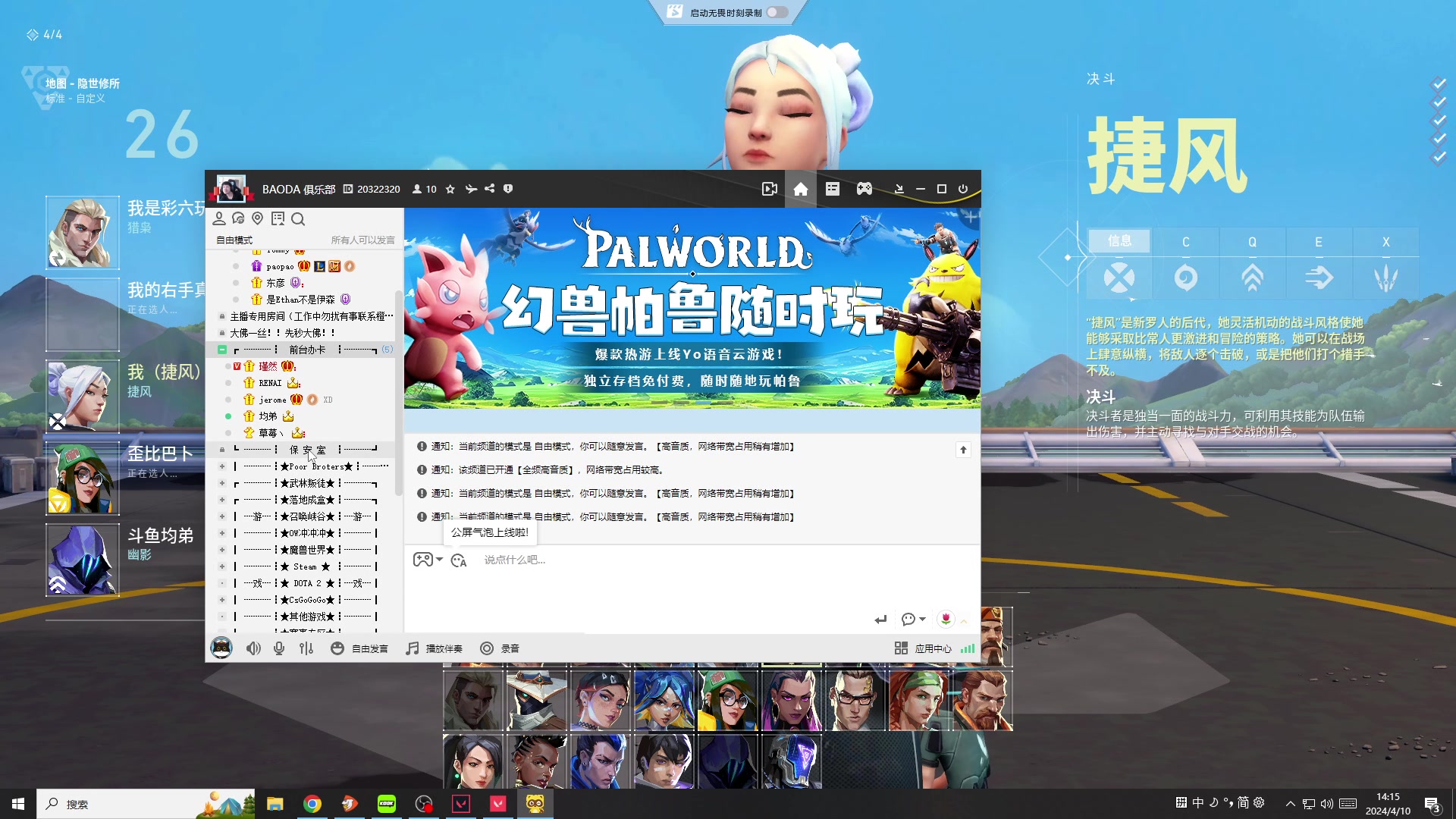Open the audio mixer sliders icon

click(306, 648)
